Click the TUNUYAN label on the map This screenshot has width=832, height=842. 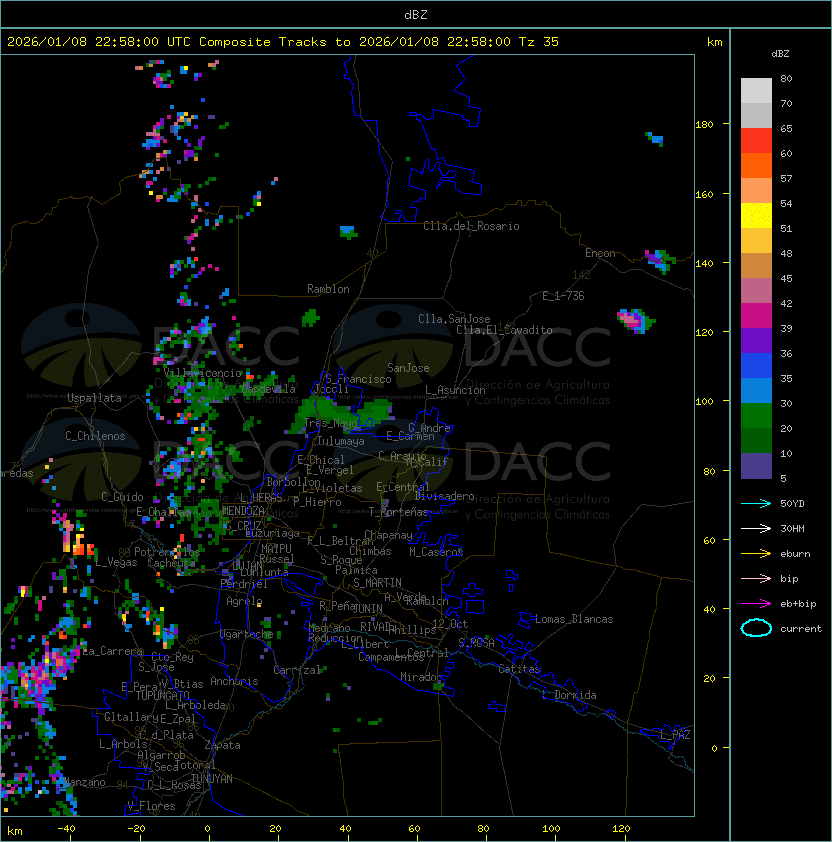pyautogui.click(x=212, y=779)
